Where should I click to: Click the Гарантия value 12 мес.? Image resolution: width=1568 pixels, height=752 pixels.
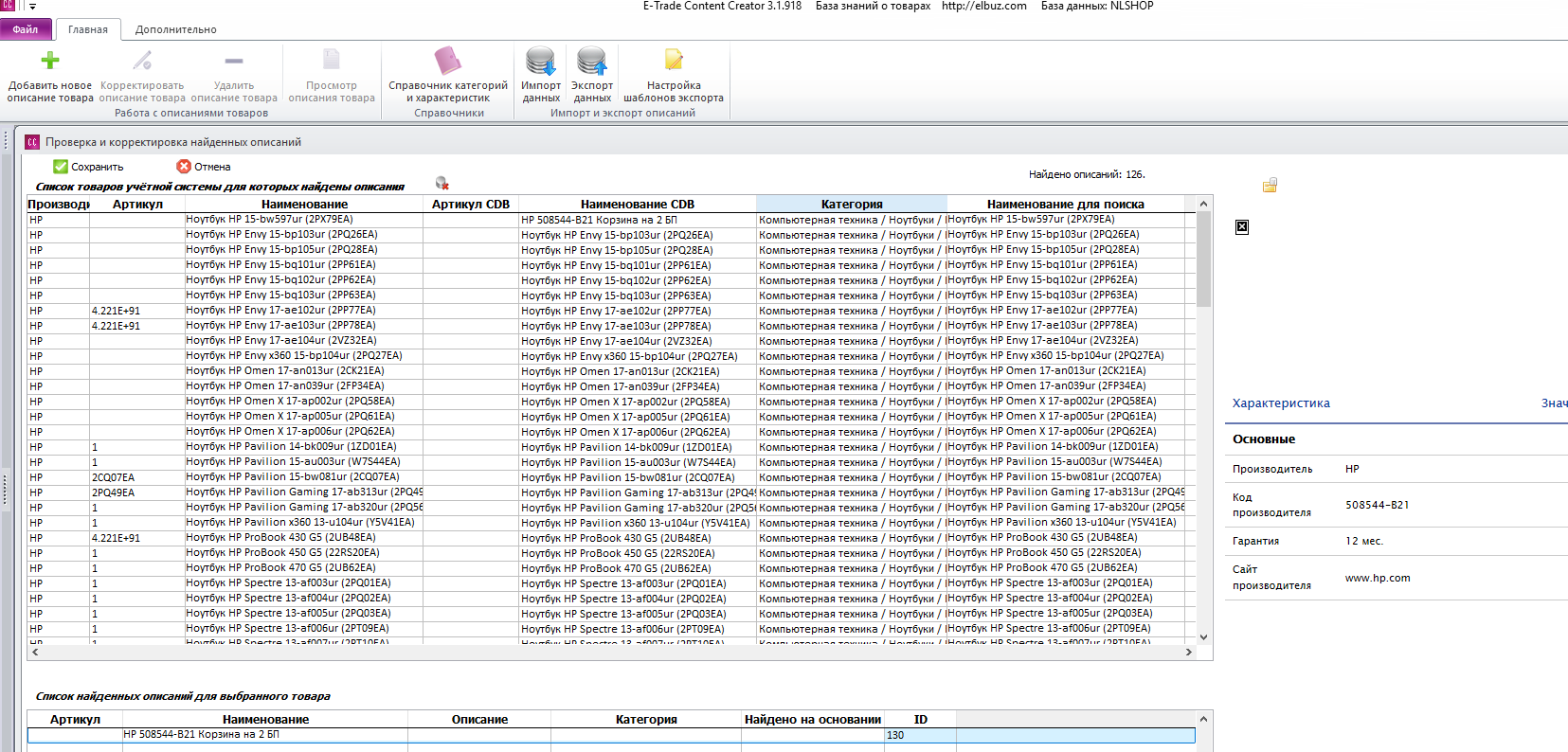(1364, 541)
